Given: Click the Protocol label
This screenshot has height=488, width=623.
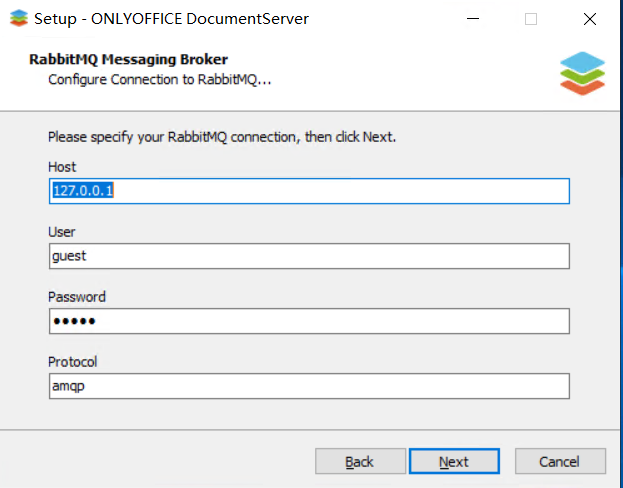Looking at the screenshot, I should click(x=72, y=362).
